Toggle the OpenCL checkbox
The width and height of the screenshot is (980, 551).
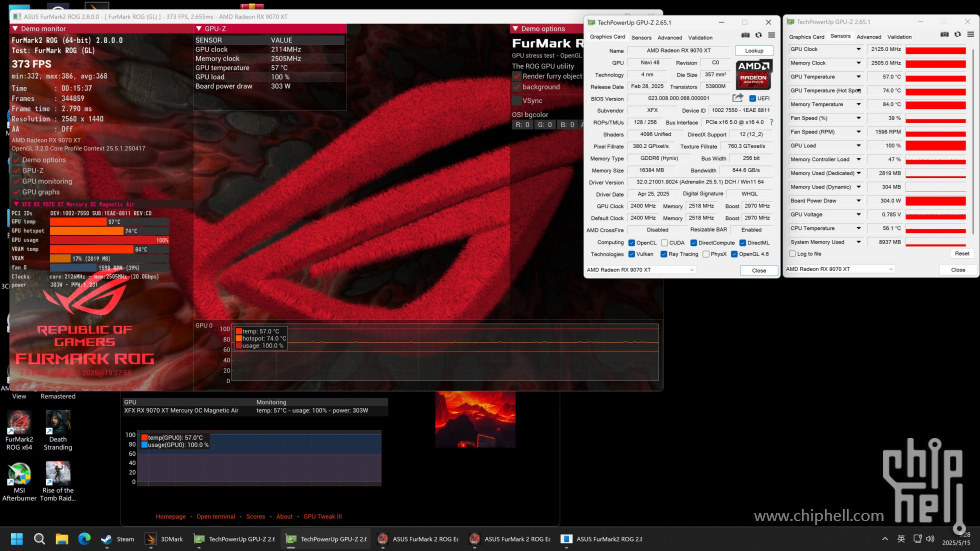(x=632, y=243)
